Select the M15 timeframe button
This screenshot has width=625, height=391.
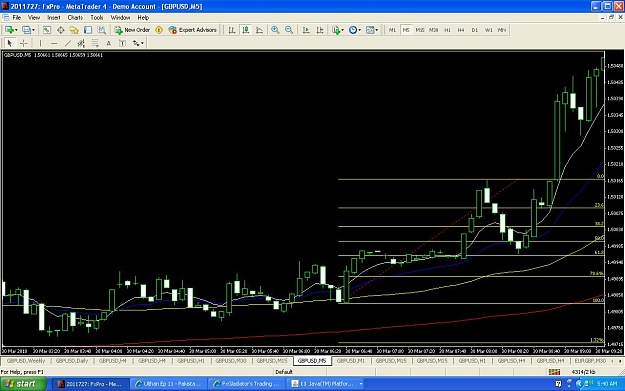pos(420,30)
